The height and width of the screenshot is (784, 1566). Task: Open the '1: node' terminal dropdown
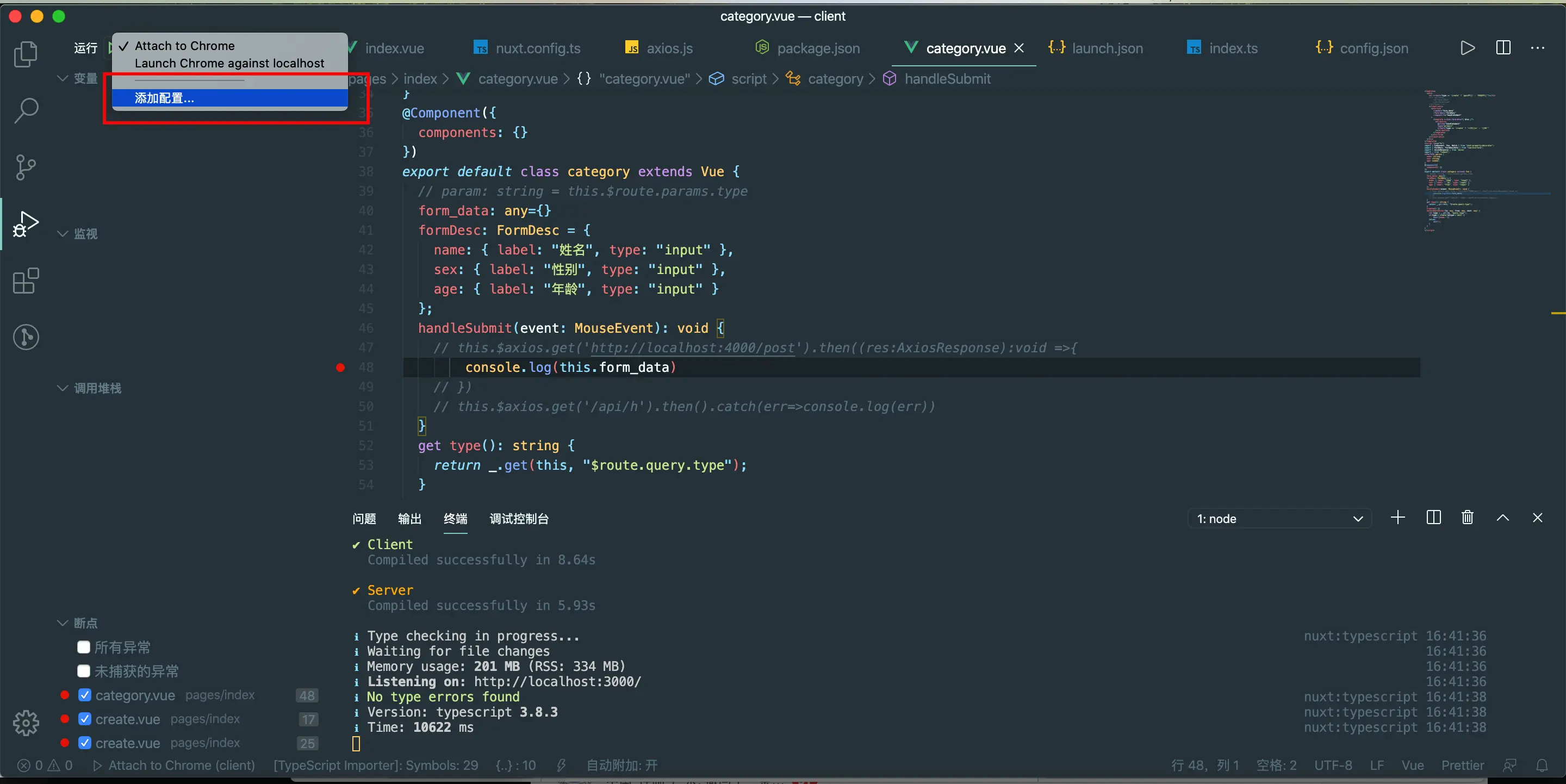pyautogui.click(x=1279, y=519)
